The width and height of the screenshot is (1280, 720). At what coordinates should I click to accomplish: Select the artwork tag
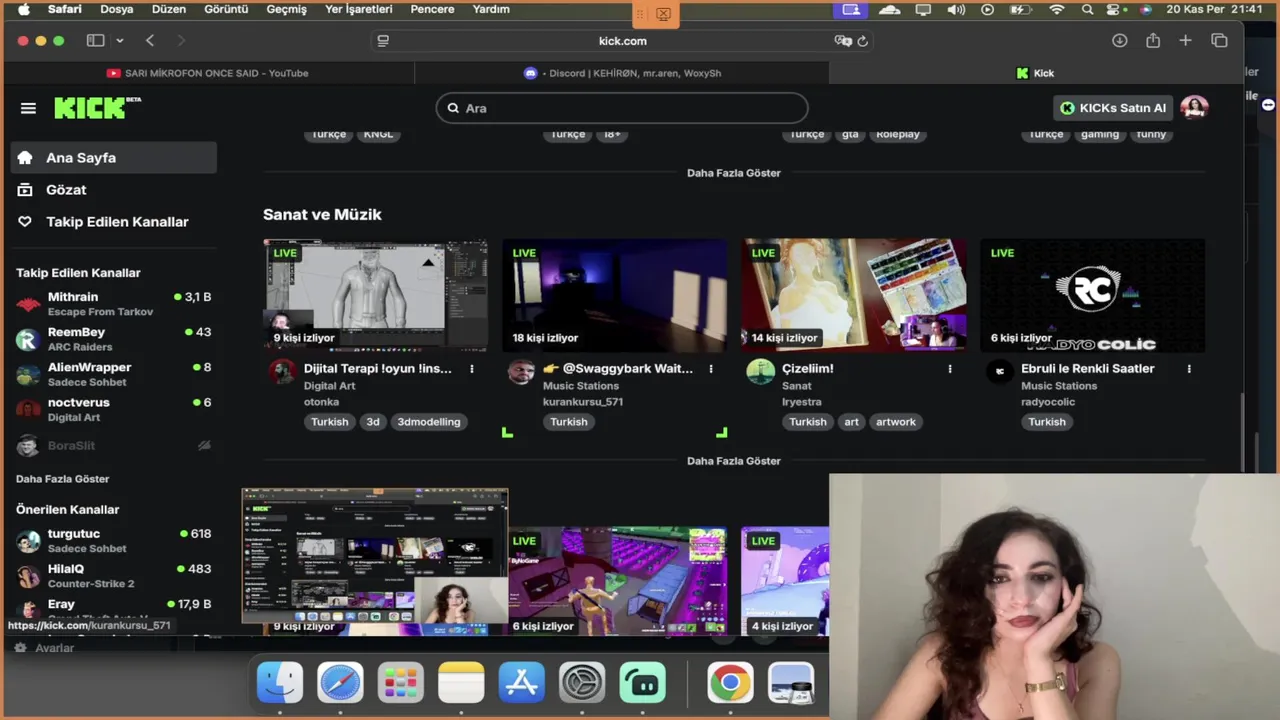tap(896, 422)
